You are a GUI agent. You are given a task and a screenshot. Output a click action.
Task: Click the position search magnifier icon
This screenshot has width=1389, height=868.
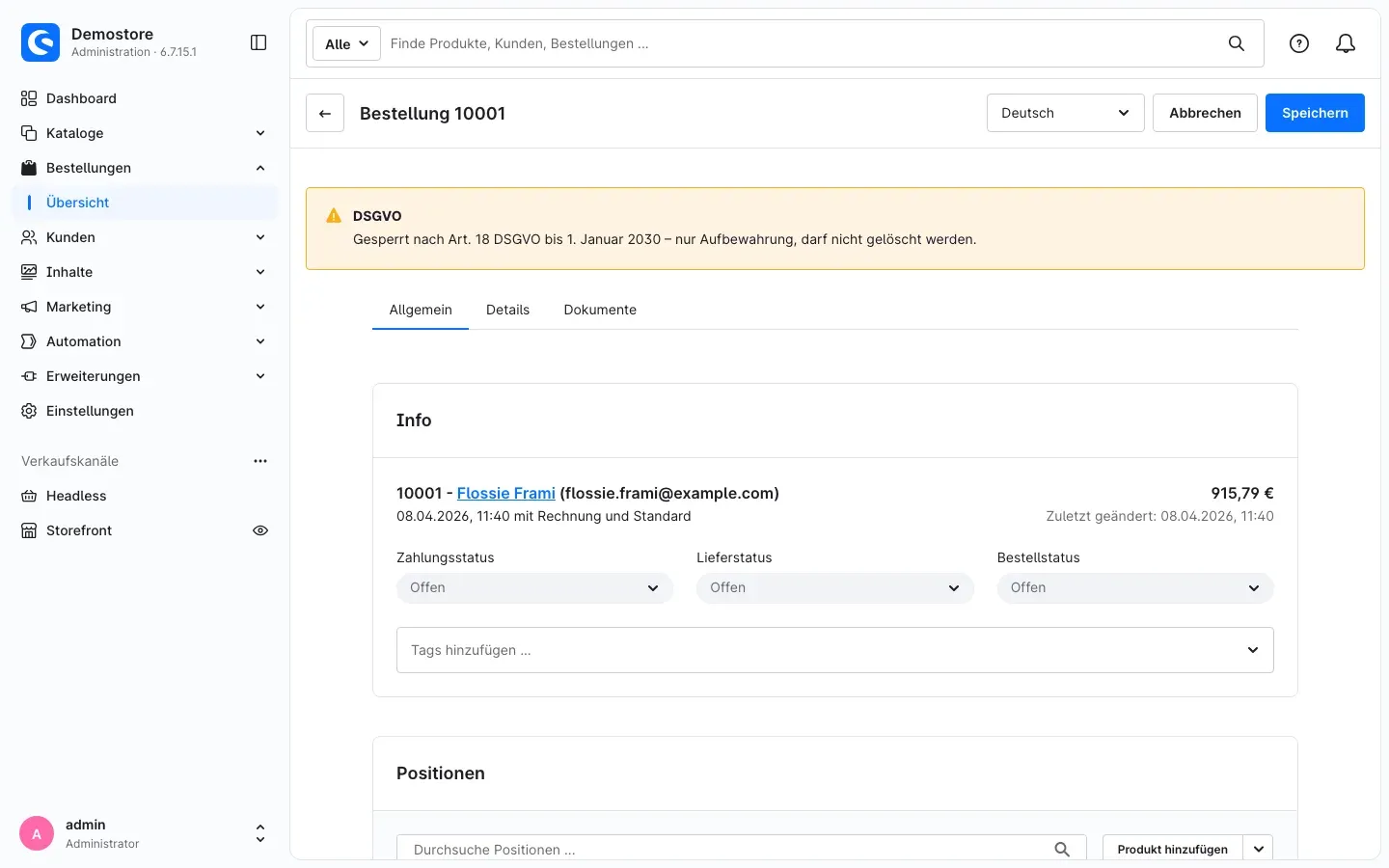pos(1062,850)
